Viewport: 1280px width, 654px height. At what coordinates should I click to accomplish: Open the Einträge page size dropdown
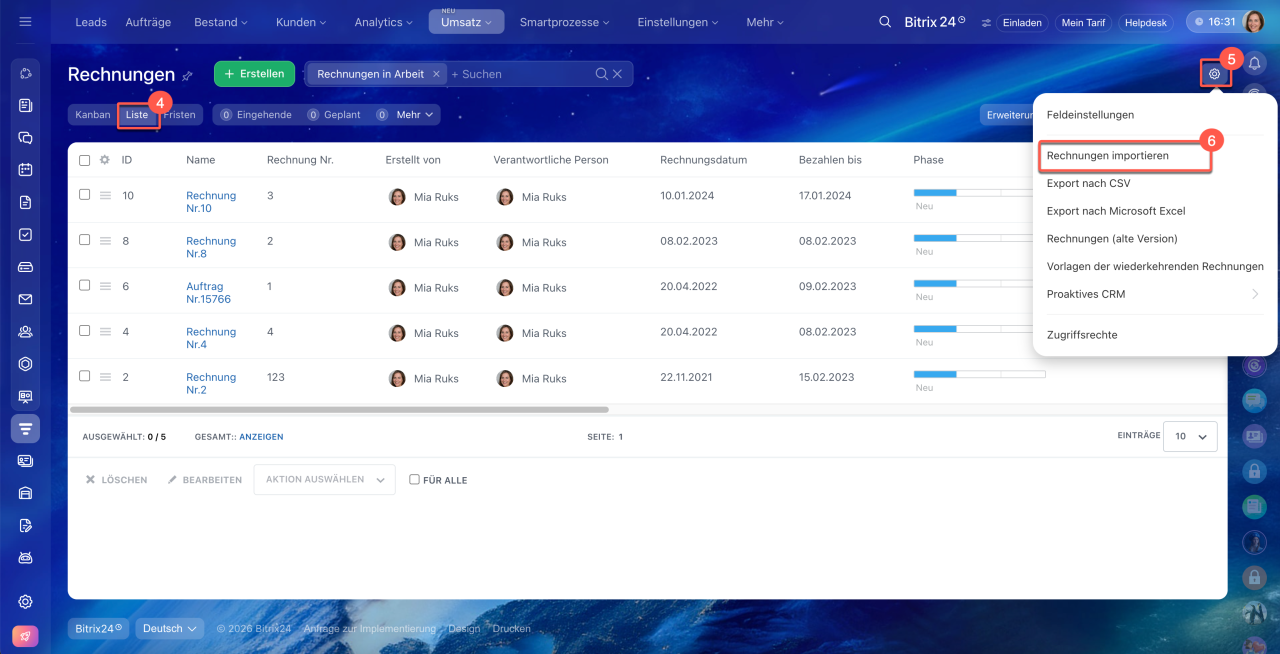coord(1190,436)
